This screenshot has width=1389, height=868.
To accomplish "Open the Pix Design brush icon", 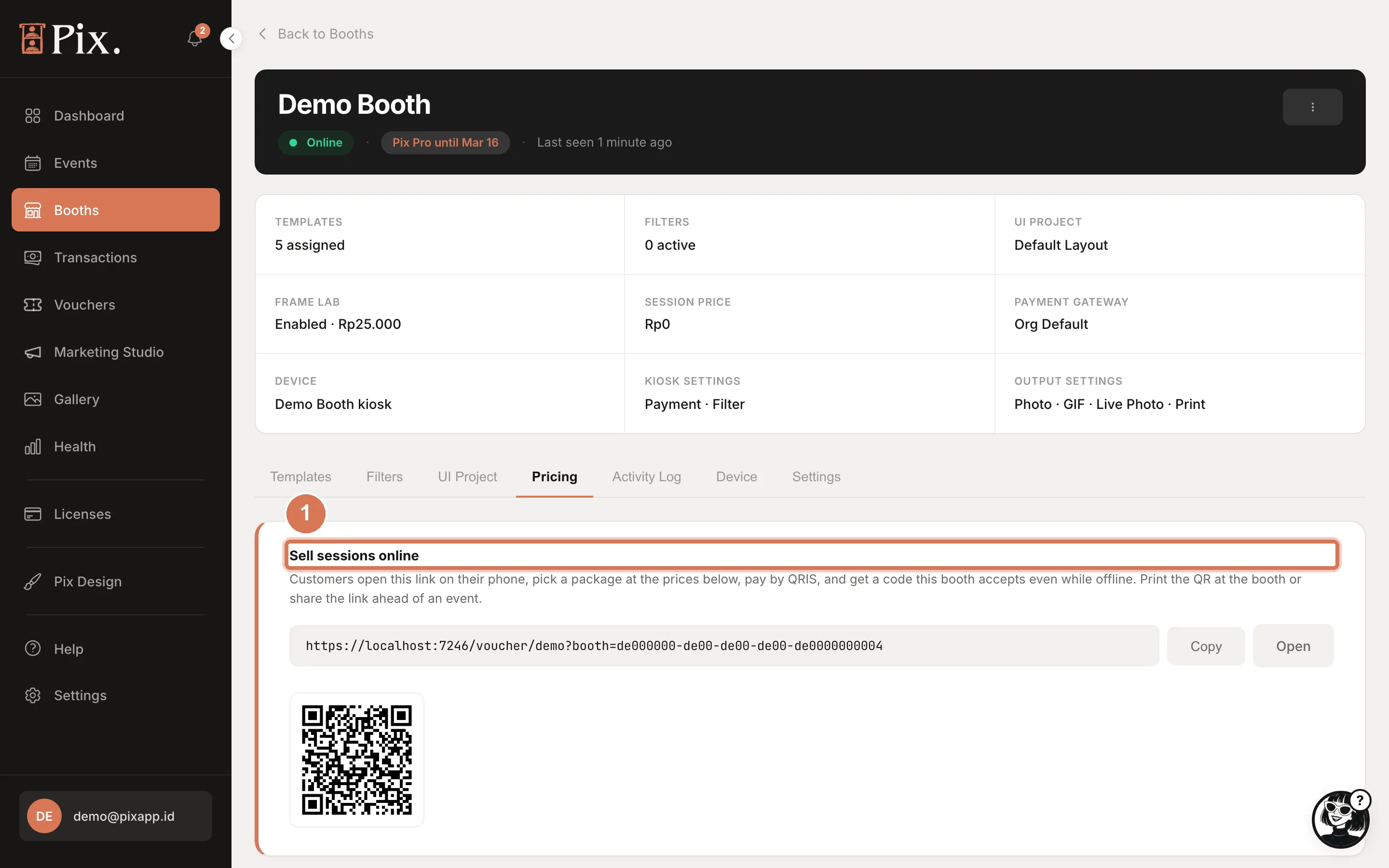I will (33, 582).
